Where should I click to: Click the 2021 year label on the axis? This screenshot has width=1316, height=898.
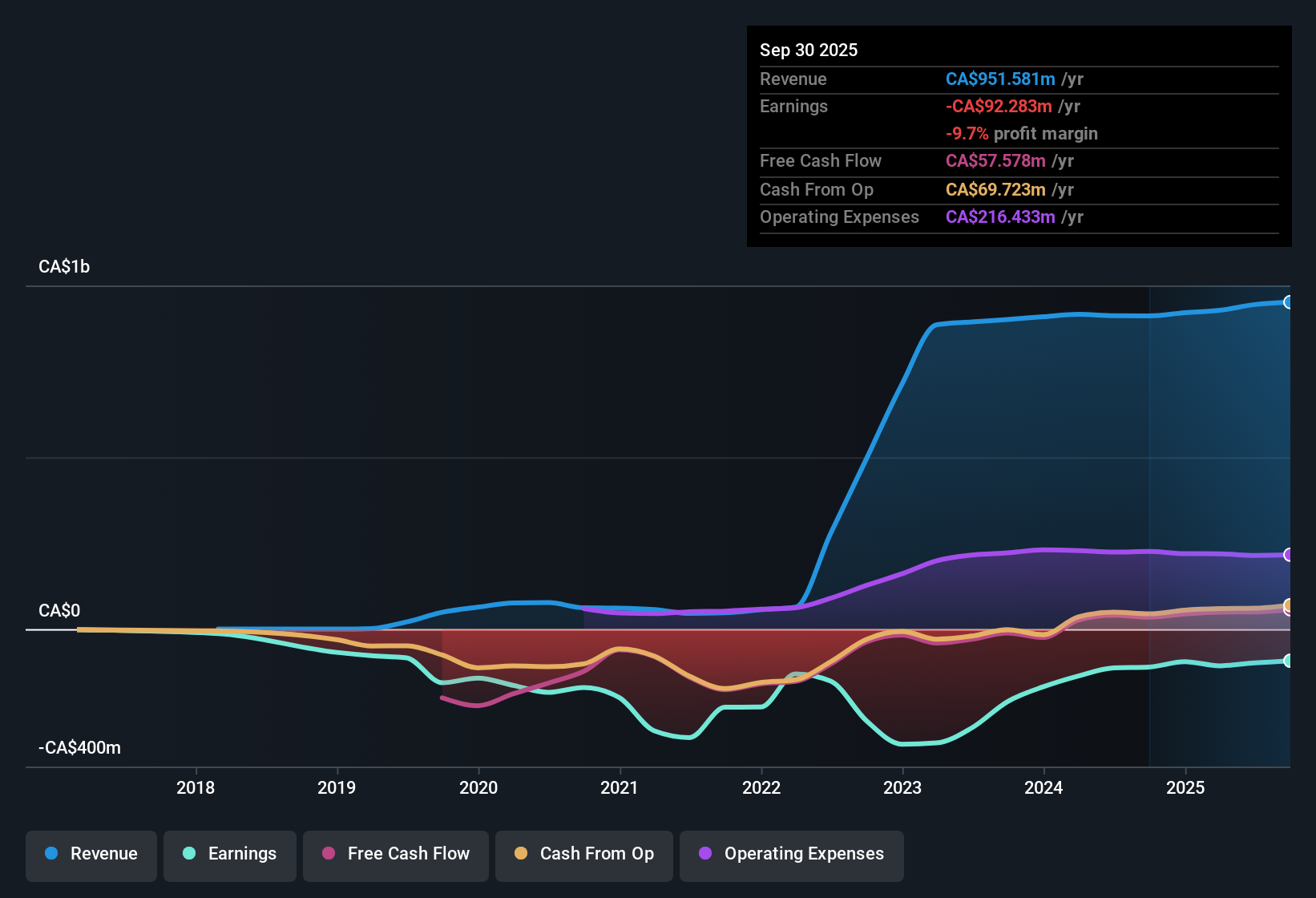pos(620,788)
